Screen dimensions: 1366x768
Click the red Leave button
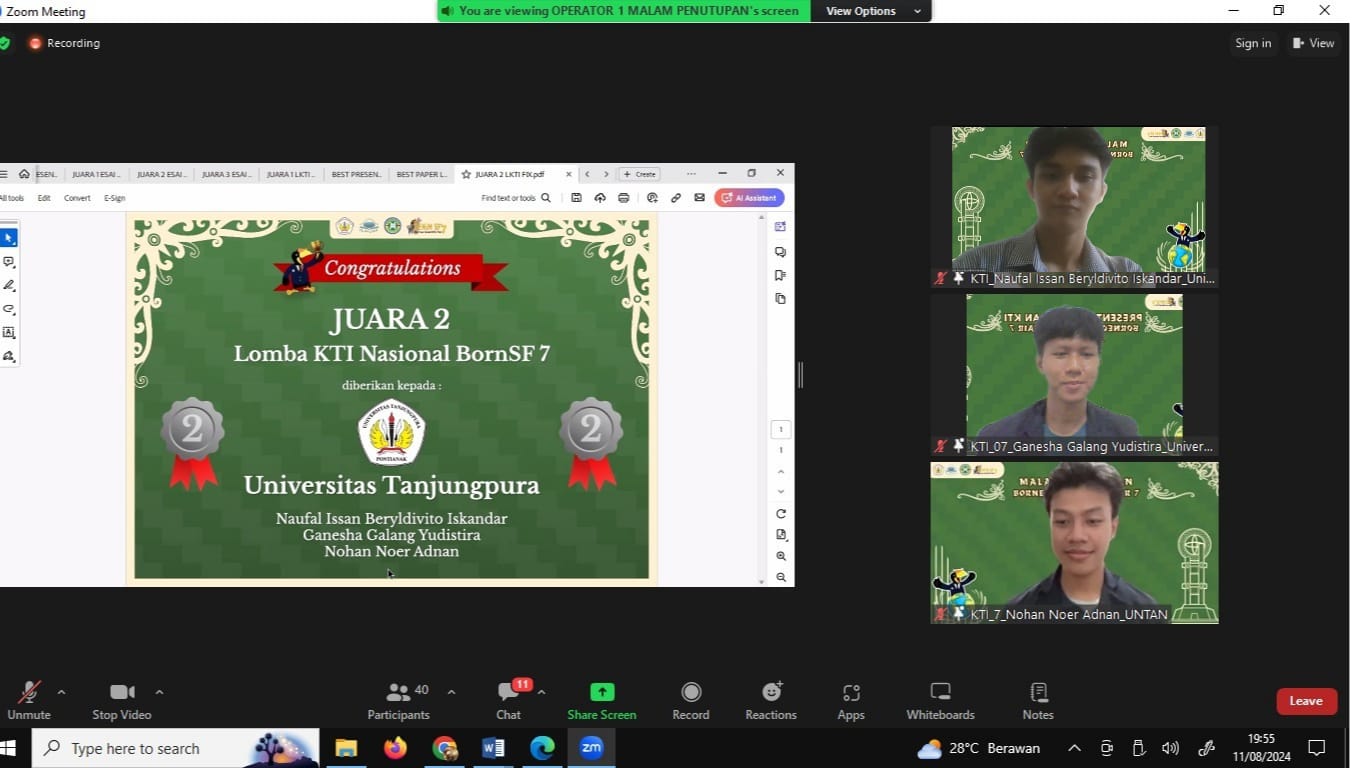1306,701
